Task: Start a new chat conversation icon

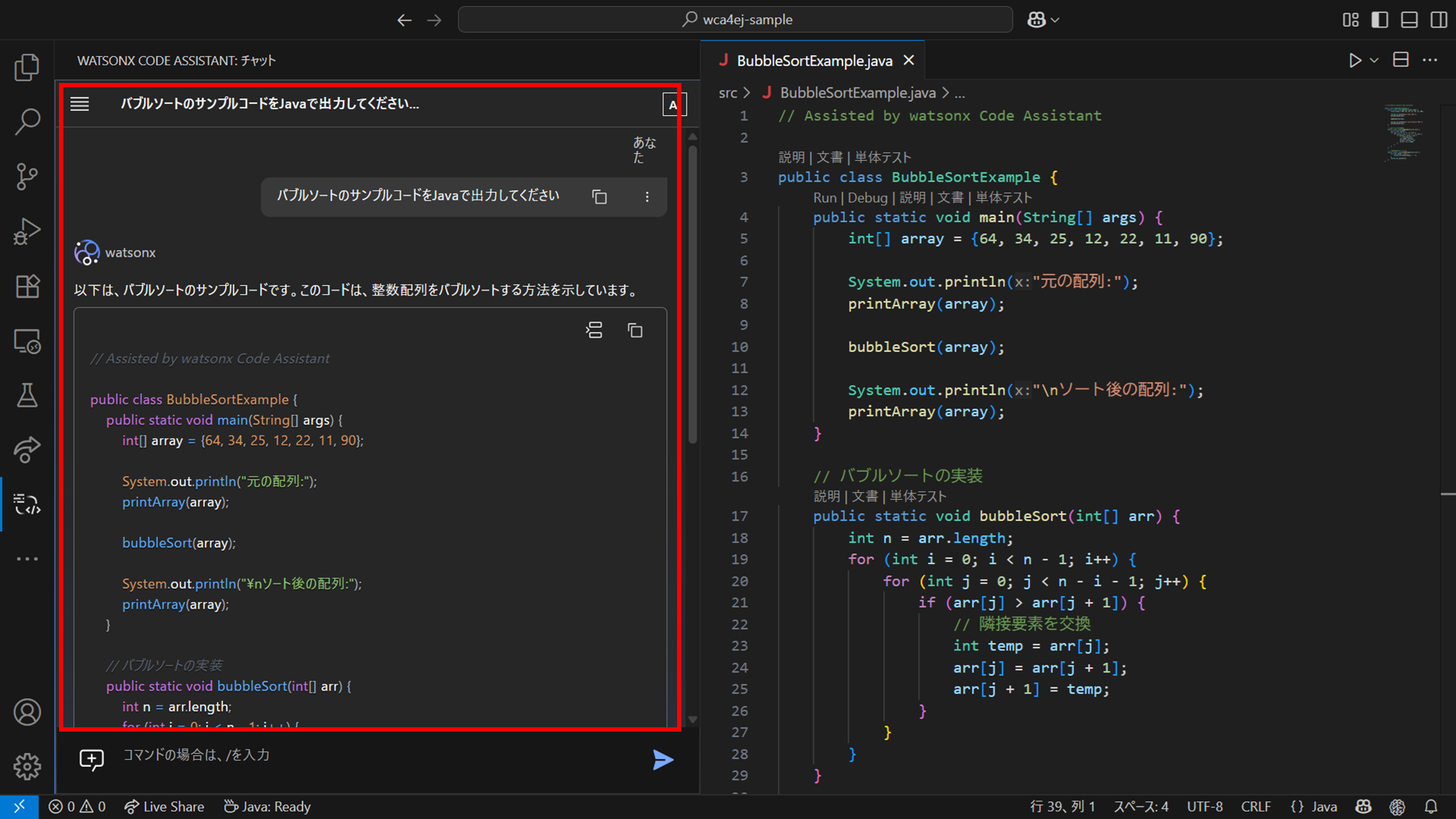Action: coord(92,759)
